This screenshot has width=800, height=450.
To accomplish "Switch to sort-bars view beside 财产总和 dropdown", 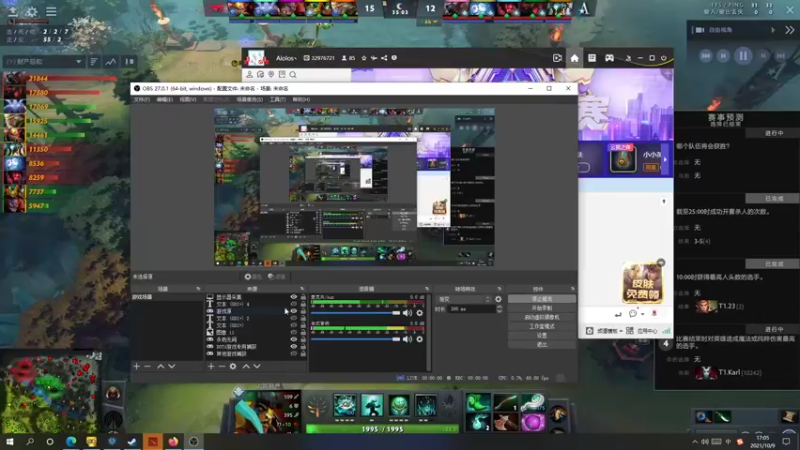I will click(94, 62).
